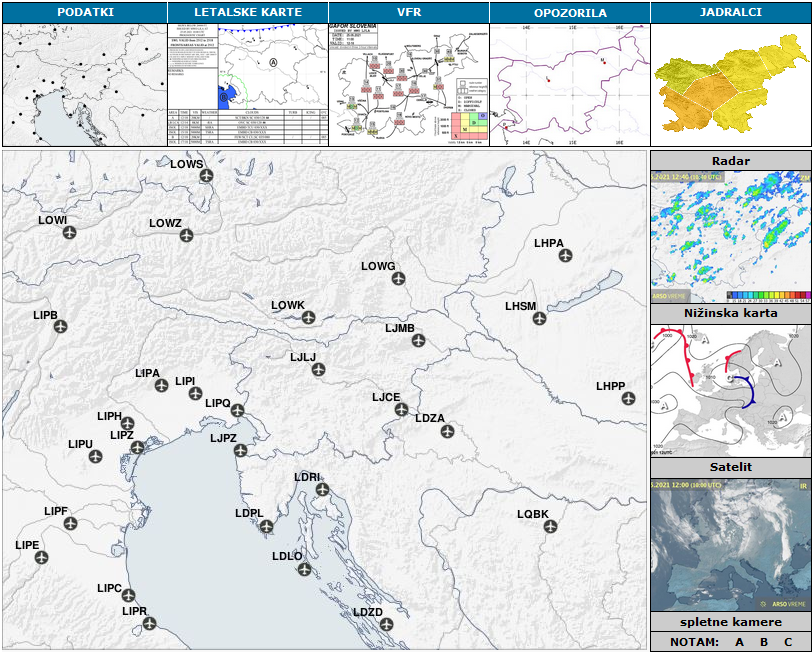Open the spletne kamere link
This screenshot has width=812, height=652.
(x=731, y=622)
